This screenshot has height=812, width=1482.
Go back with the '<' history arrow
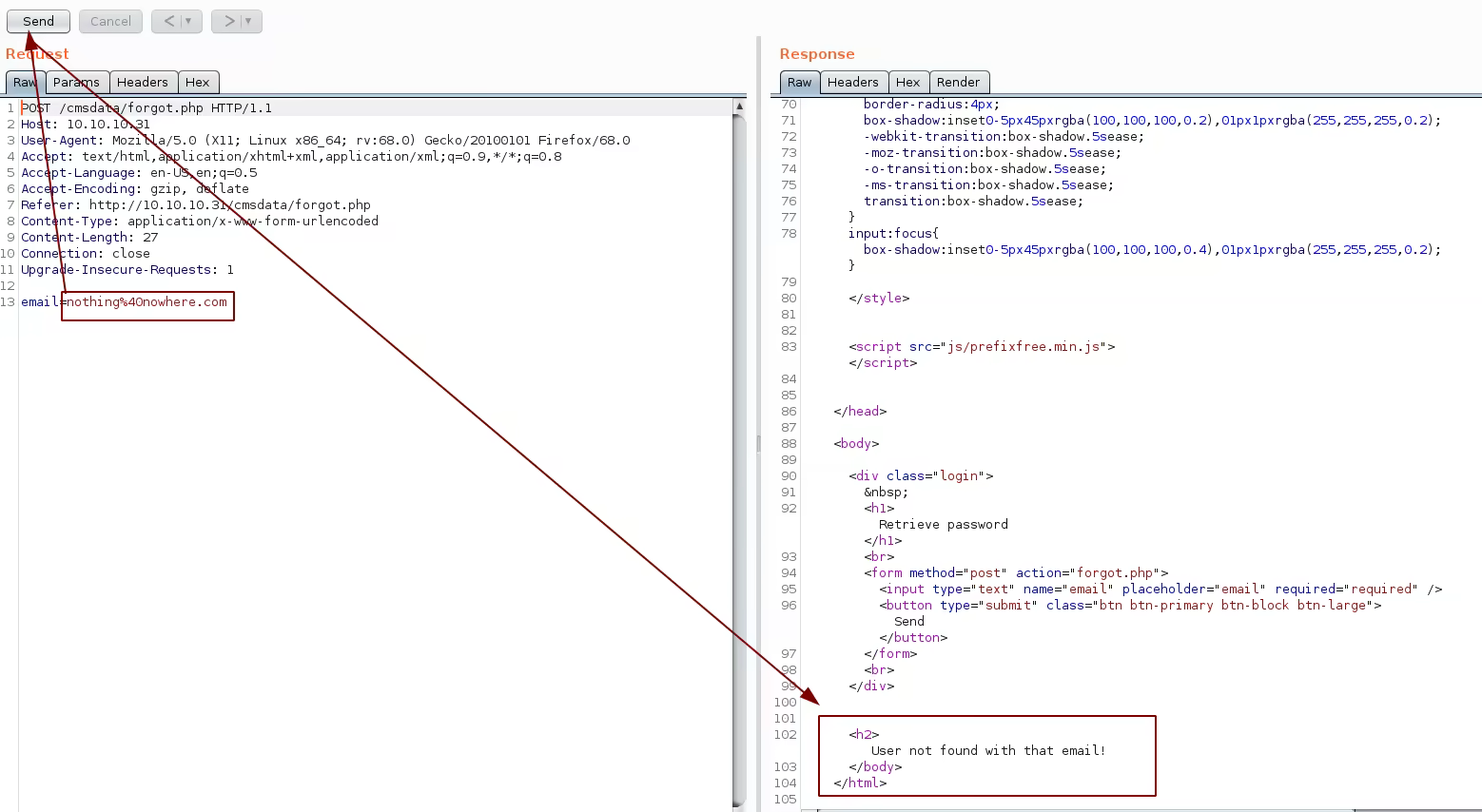coord(168,21)
